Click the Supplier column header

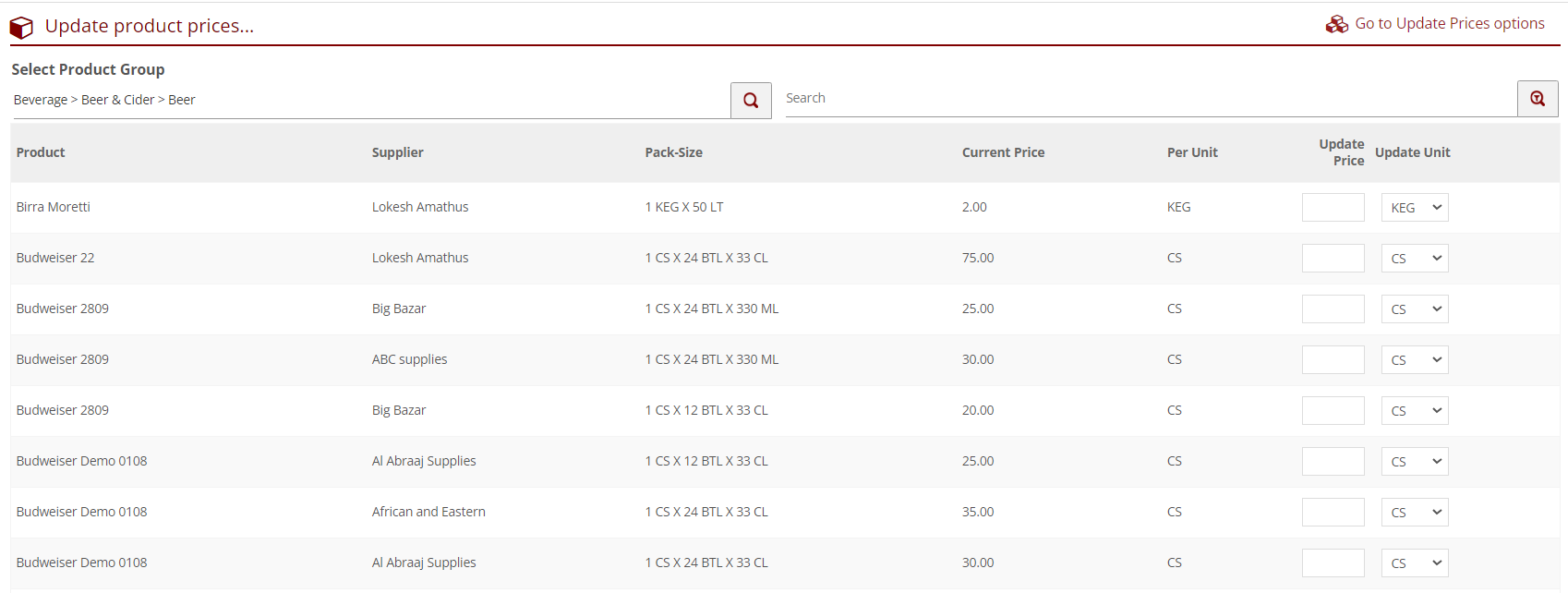pyautogui.click(x=397, y=152)
